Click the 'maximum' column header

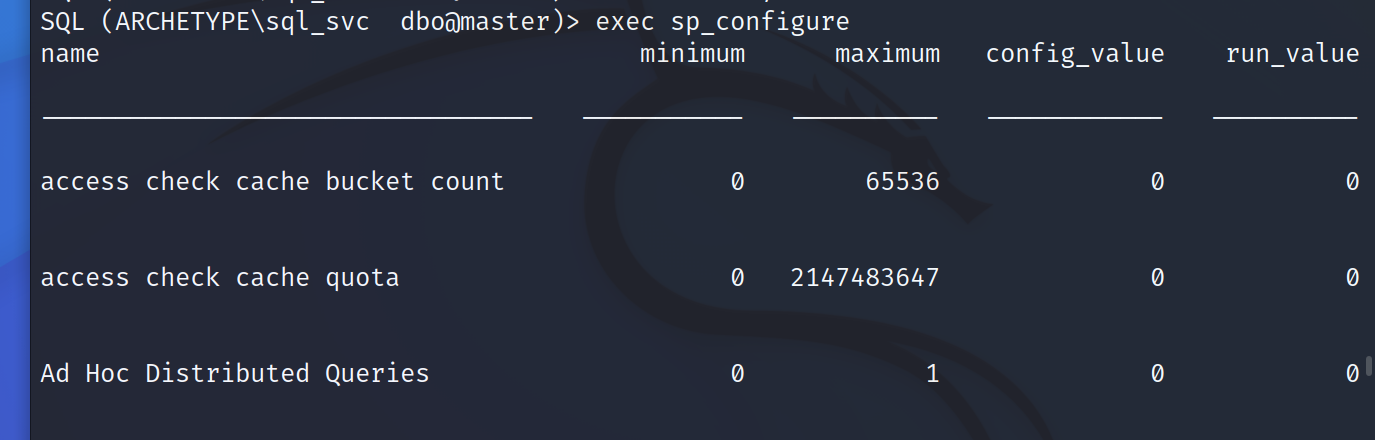click(x=887, y=53)
